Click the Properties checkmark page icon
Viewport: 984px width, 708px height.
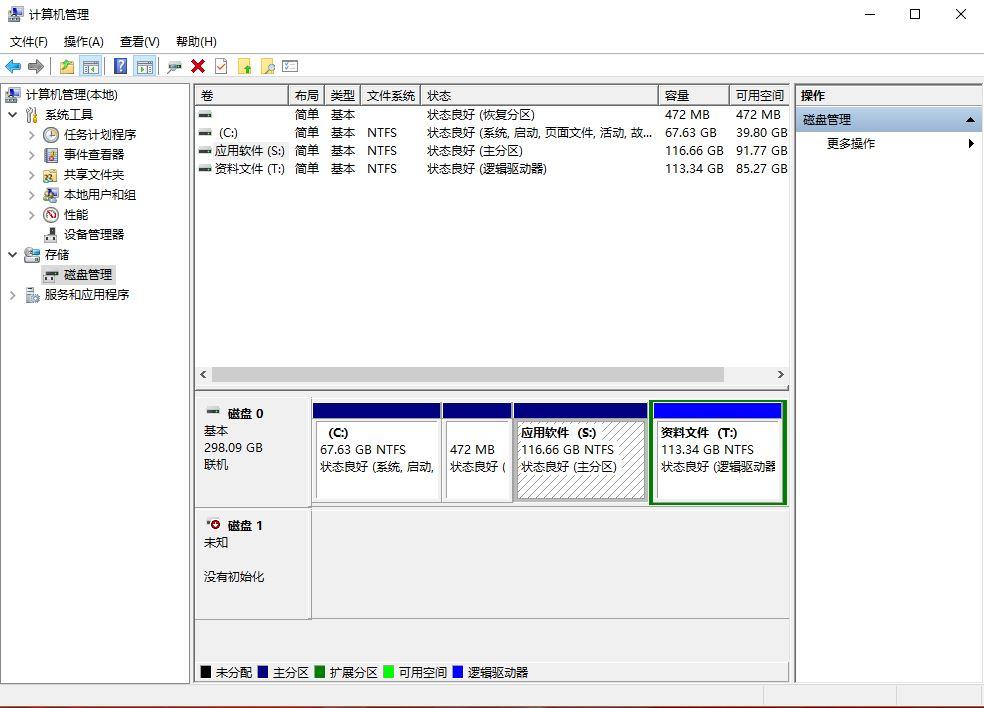221,67
